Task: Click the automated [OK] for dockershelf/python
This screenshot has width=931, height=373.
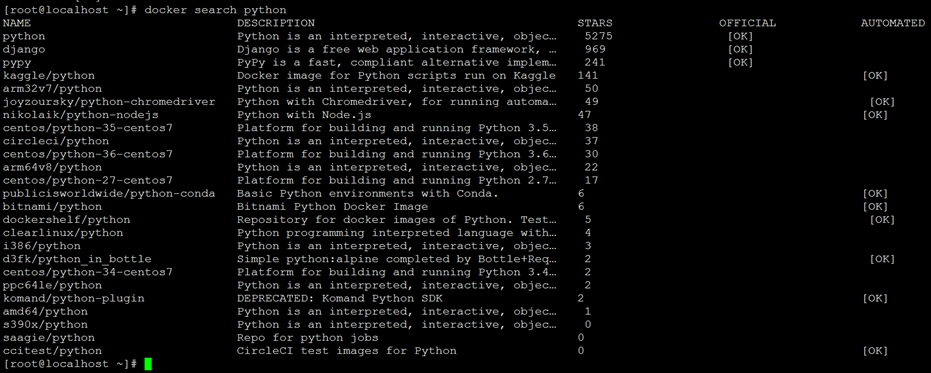Action: tap(882, 220)
